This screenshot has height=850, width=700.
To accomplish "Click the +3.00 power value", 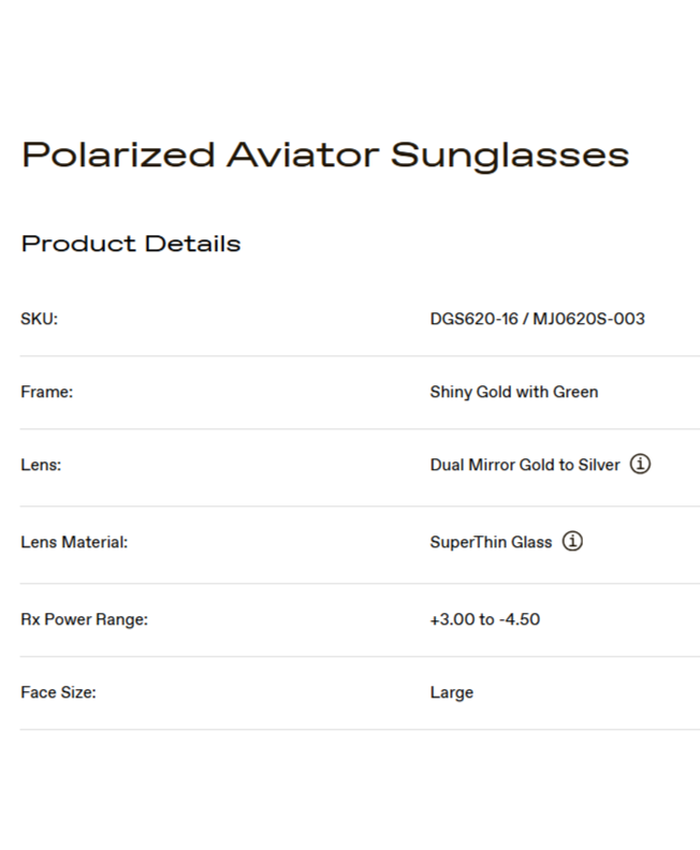I will tap(452, 619).
